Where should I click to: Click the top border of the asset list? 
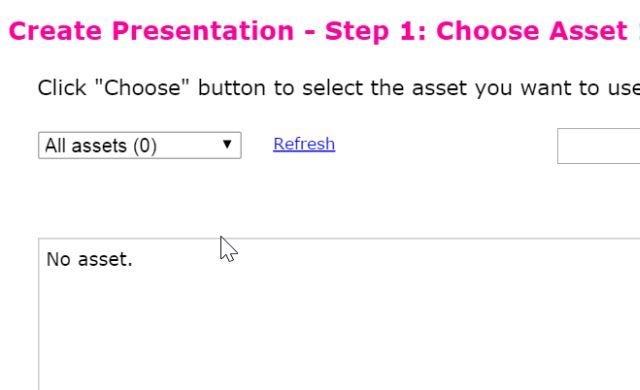(x=339, y=238)
